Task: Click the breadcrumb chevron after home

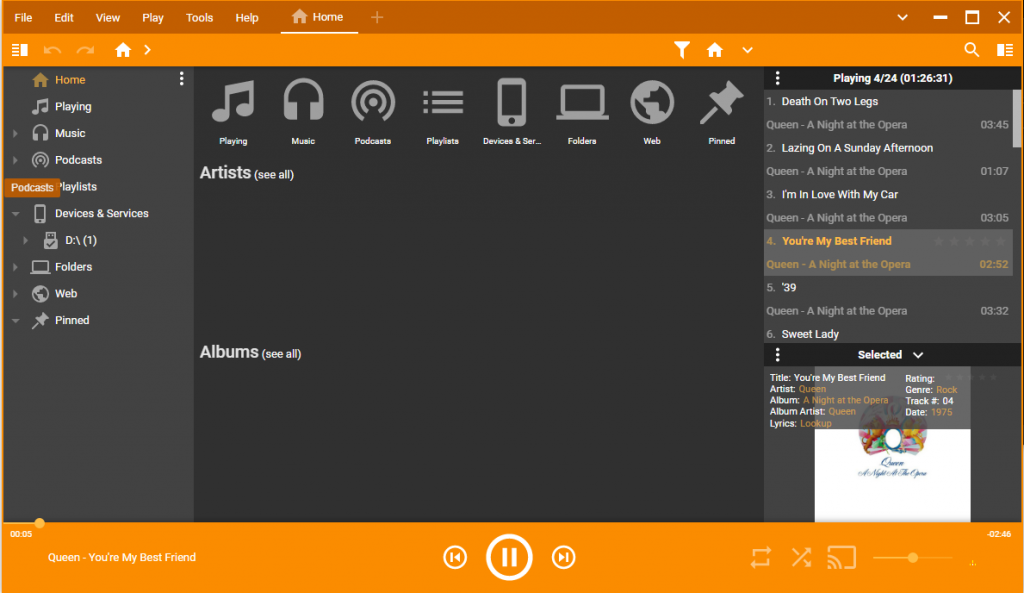Action: pos(148,50)
